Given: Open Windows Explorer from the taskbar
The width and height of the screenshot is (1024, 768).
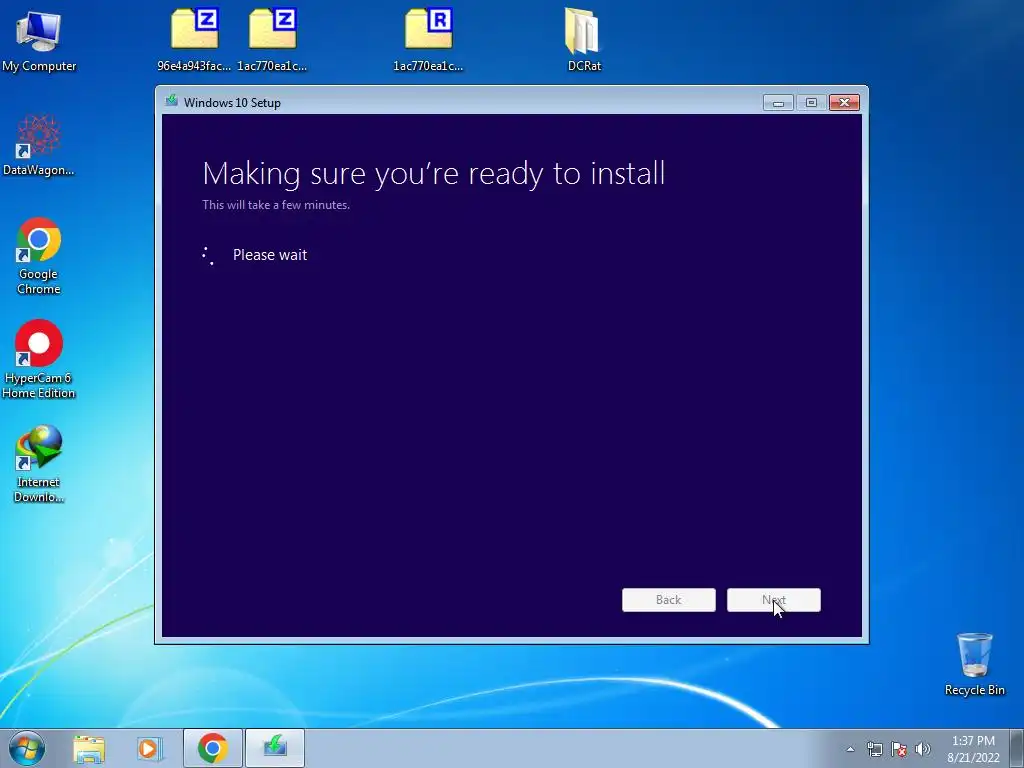Looking at the screenshot, I should tap(89, 749).
